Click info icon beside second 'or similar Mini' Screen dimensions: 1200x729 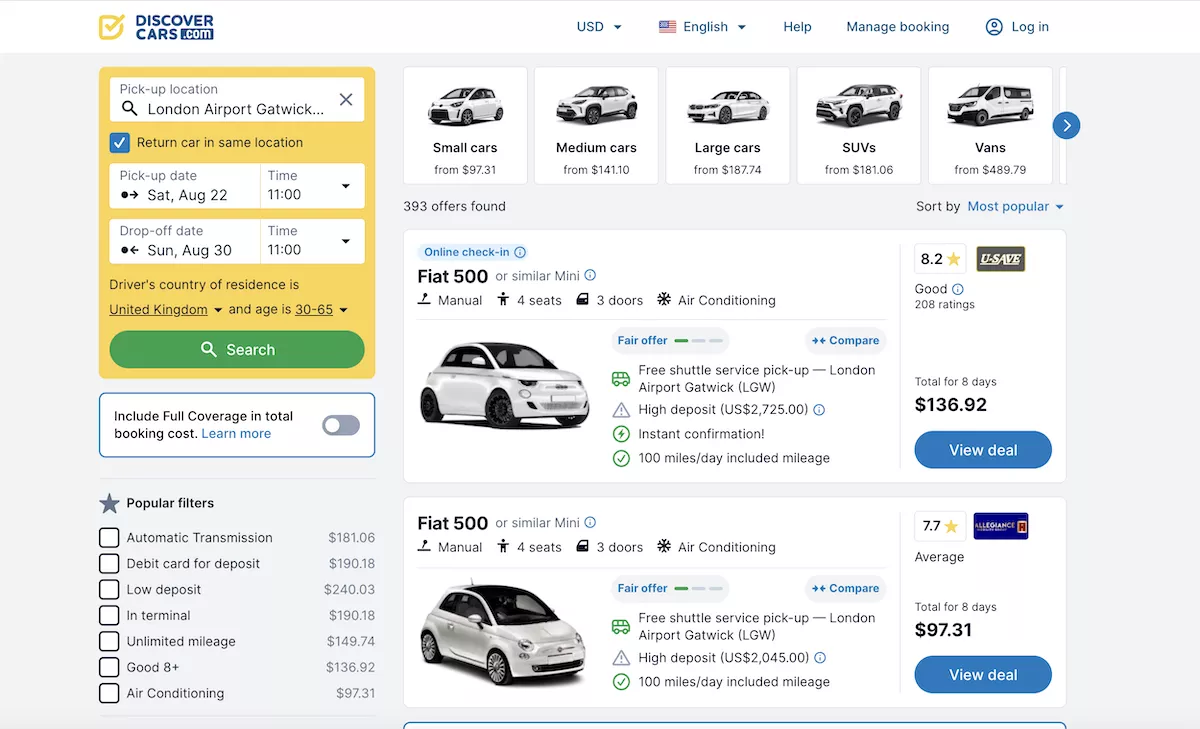pyautogui.click(x=590, y=522)
